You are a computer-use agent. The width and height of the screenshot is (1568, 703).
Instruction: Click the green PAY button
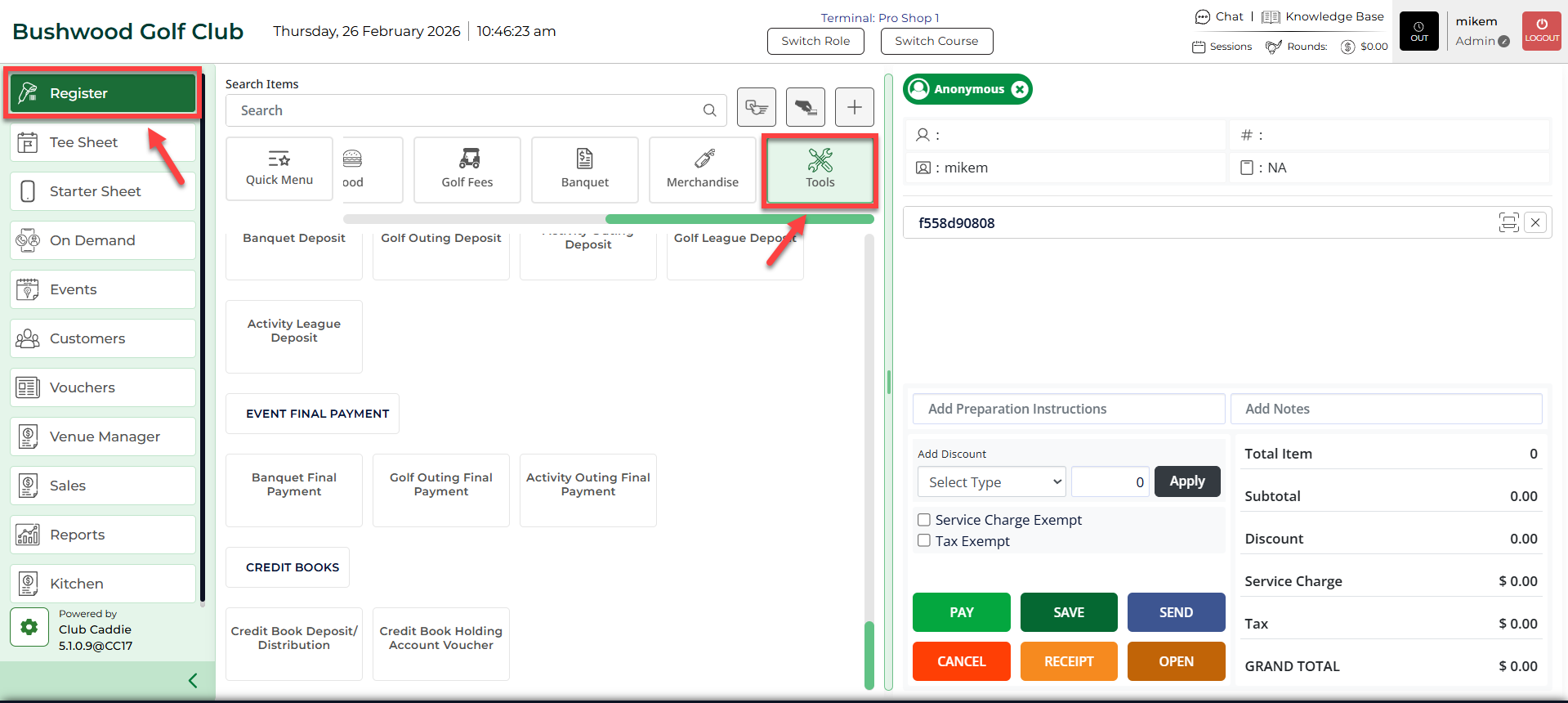(961, 612)
